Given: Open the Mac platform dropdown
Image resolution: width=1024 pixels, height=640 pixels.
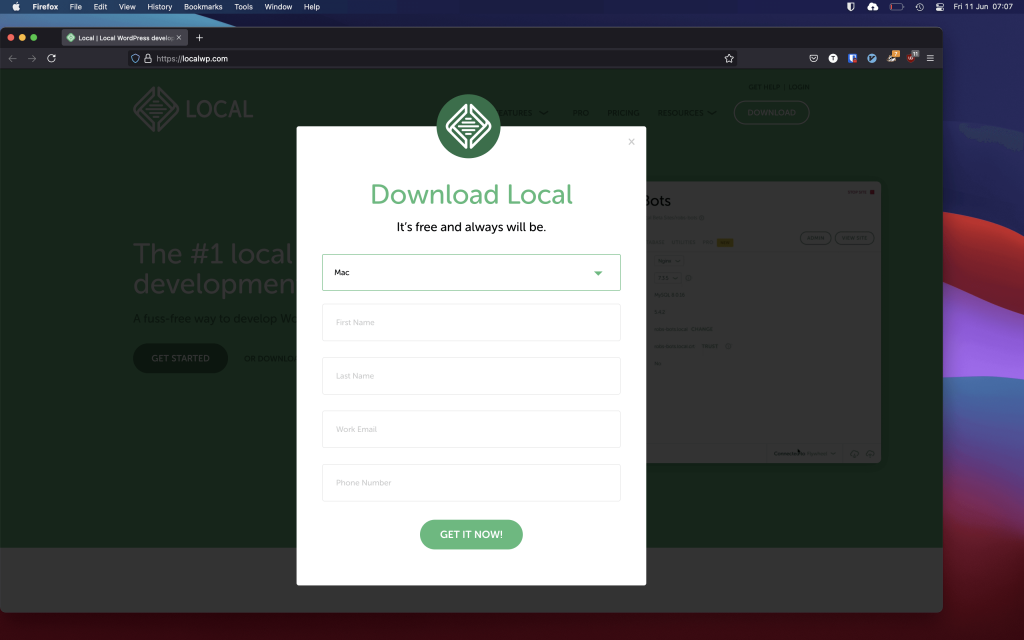Looking at the screenshot, I should coord(471,272).
